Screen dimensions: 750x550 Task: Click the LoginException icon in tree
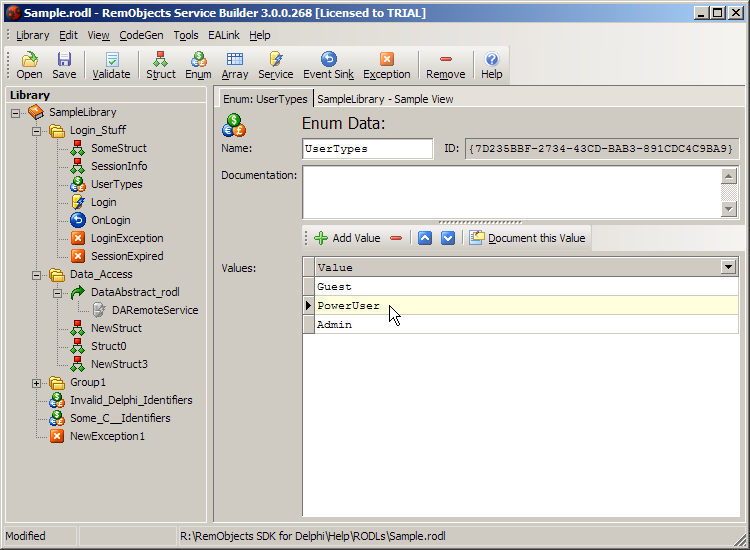[x=78, y=238]
